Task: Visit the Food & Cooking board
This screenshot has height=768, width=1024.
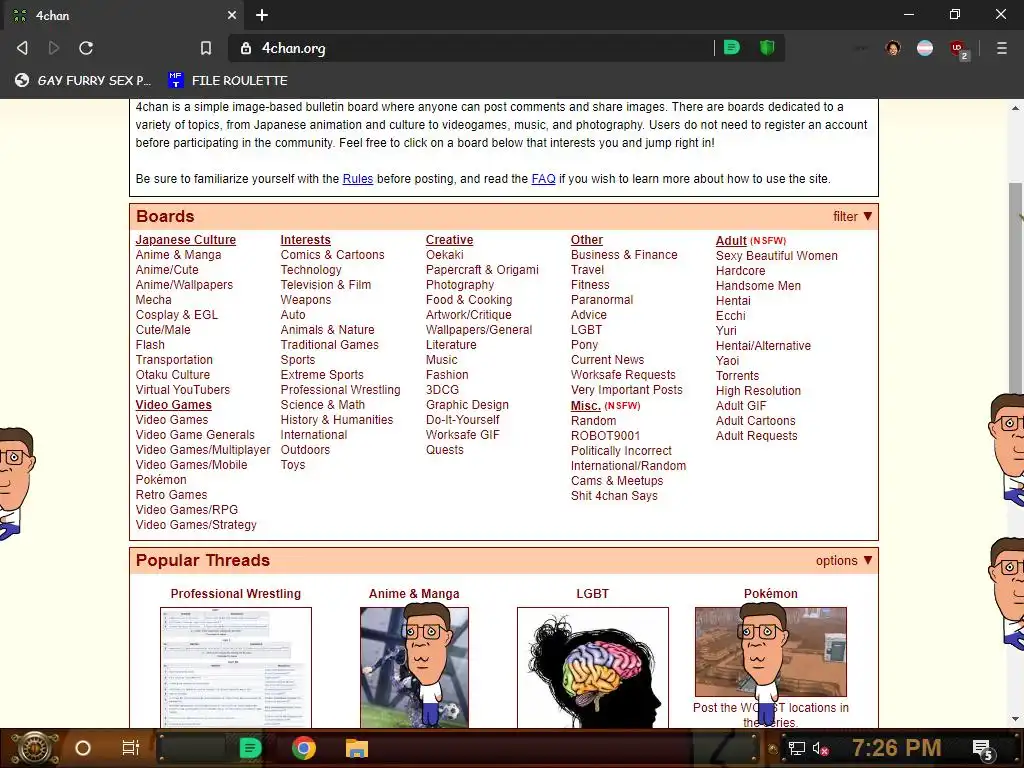Action: (469, 300)
